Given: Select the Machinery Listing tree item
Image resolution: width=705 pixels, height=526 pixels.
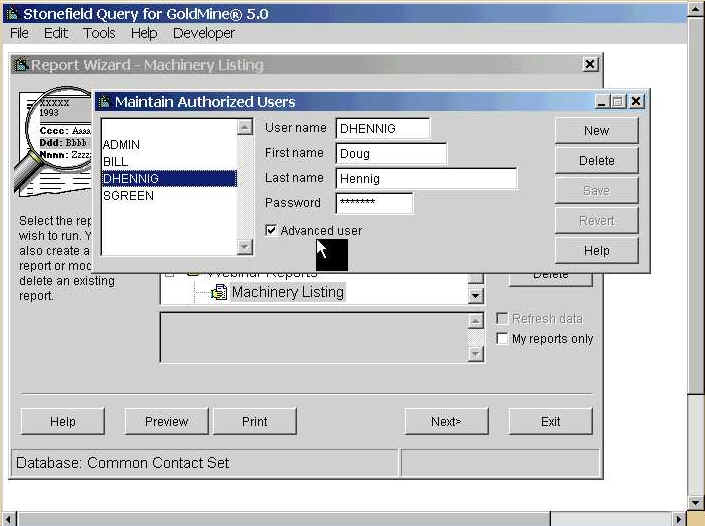Looking at the screenshot, I should [x=288, y=292].
